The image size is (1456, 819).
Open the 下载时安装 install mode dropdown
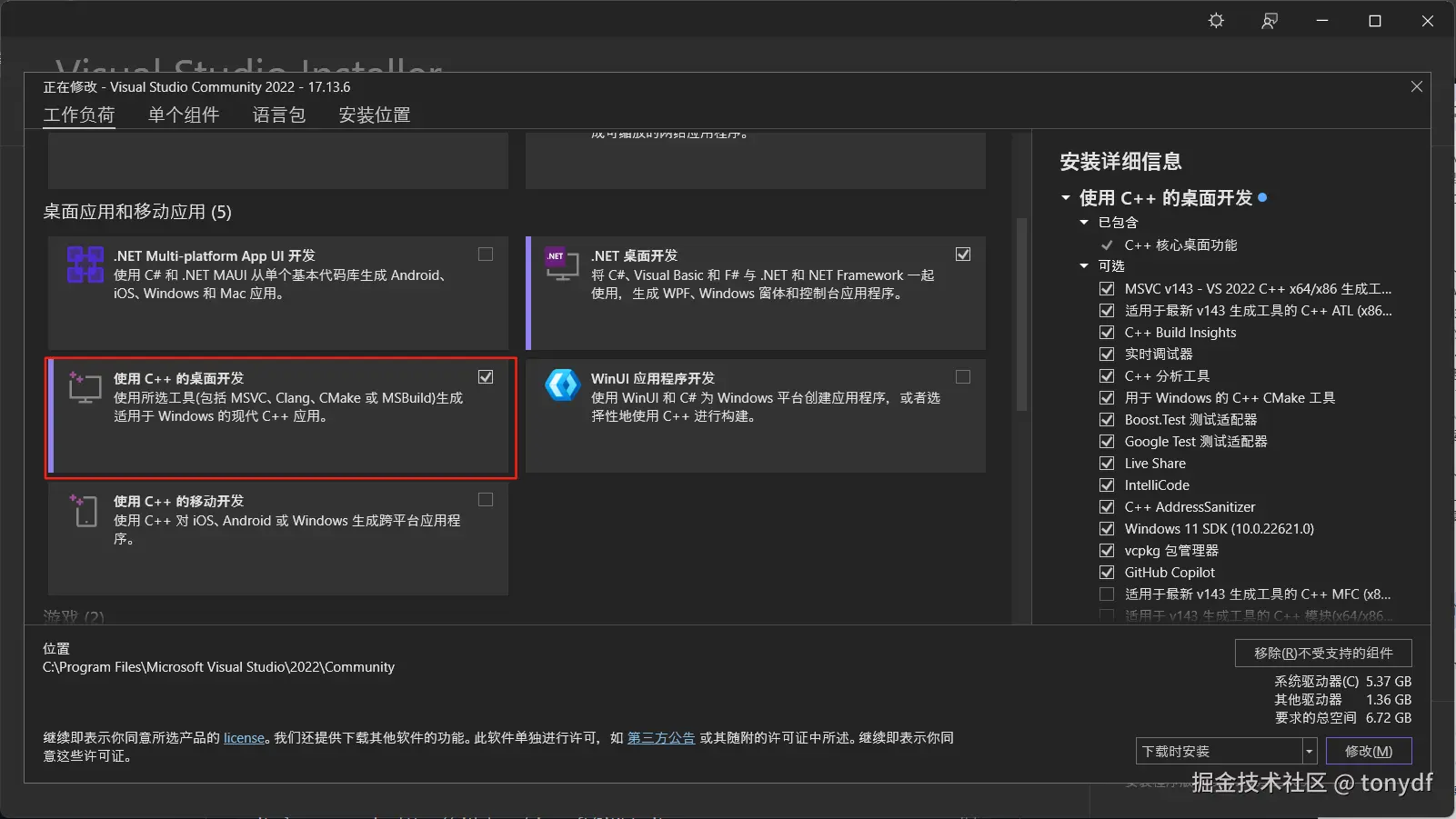pyautogui.click(x=1226, y=752)
